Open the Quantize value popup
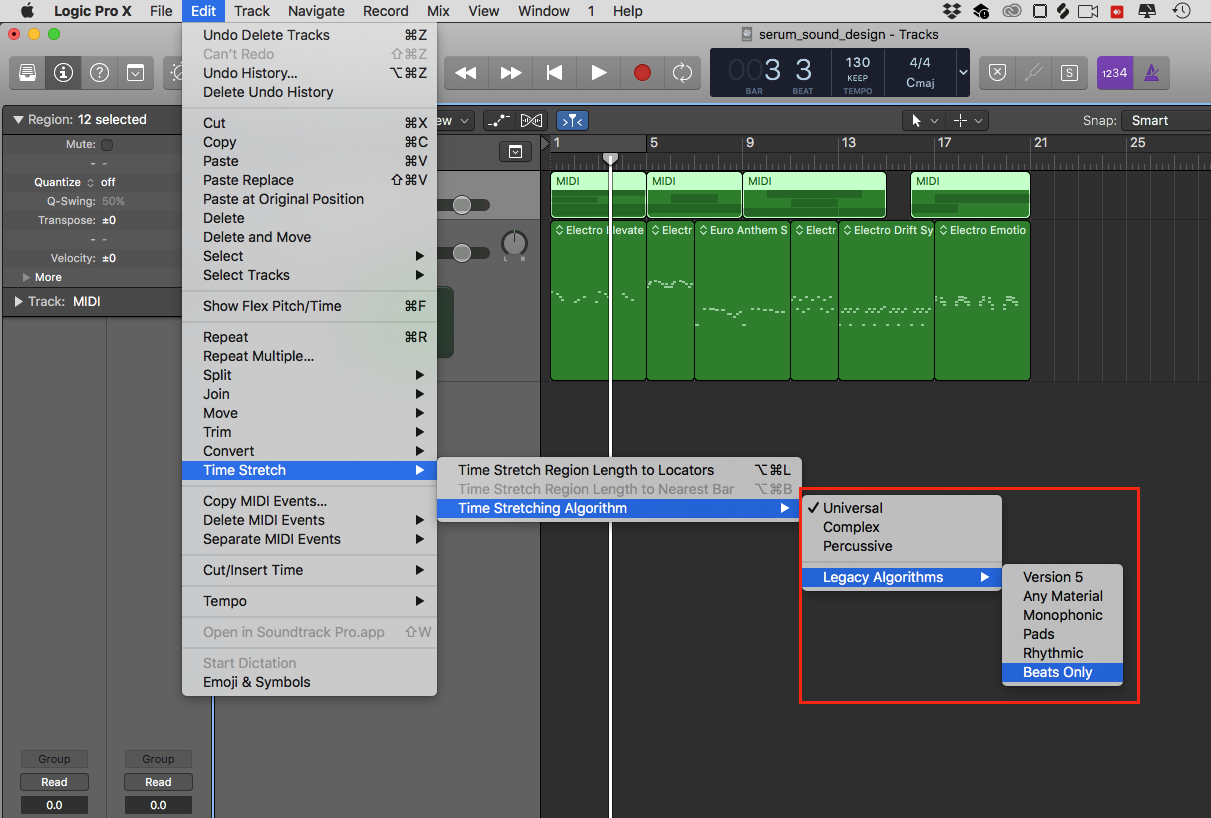The height and width of the screenshot is (818, 1211). pos(108,182)
